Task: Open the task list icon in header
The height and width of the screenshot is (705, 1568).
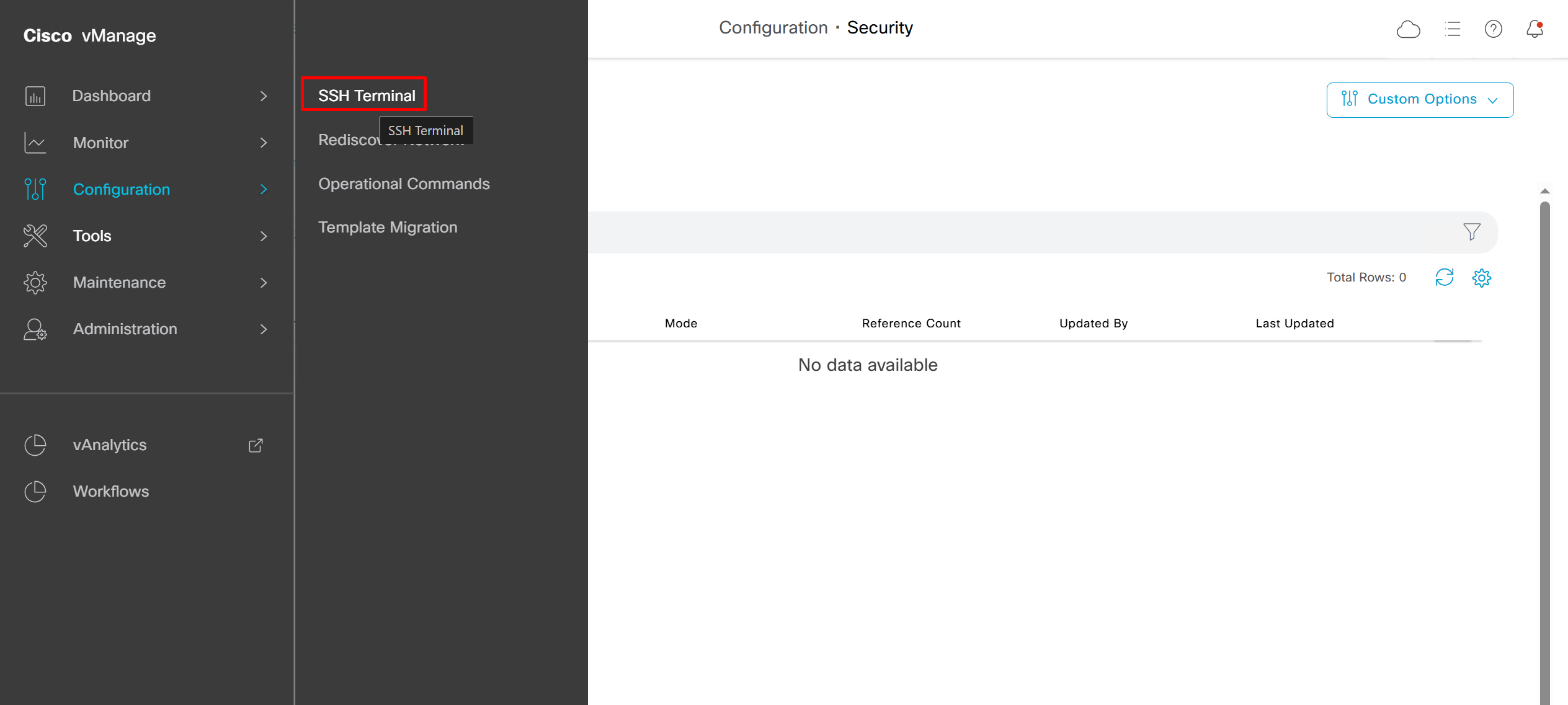Action: [x=1452, y=29]
